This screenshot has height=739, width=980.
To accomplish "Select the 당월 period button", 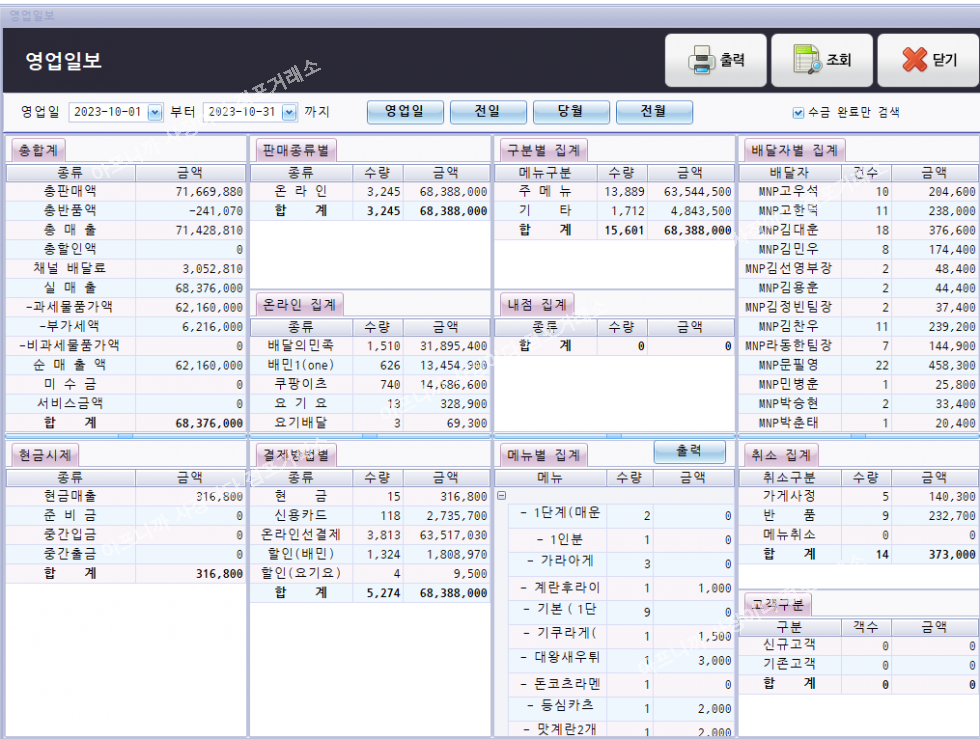I will 571,112.
